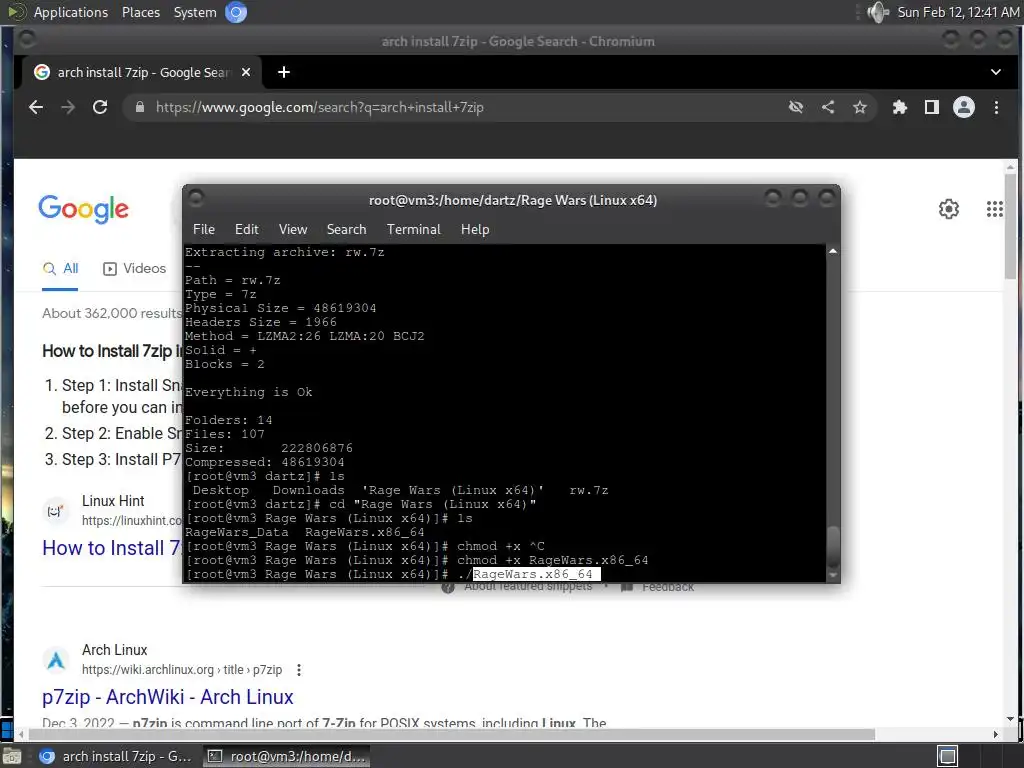Click the Chromium address bar URL
The image size is (1024, 768).
319,107
